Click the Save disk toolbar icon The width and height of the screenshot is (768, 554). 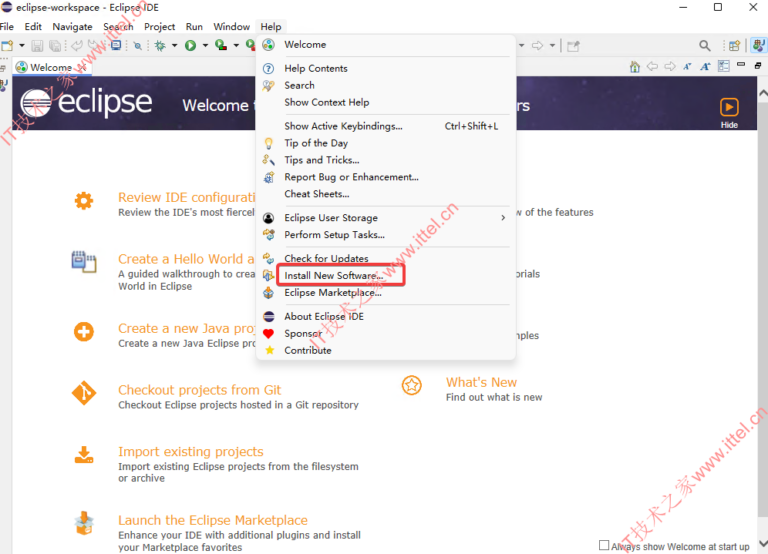point(37,45)
